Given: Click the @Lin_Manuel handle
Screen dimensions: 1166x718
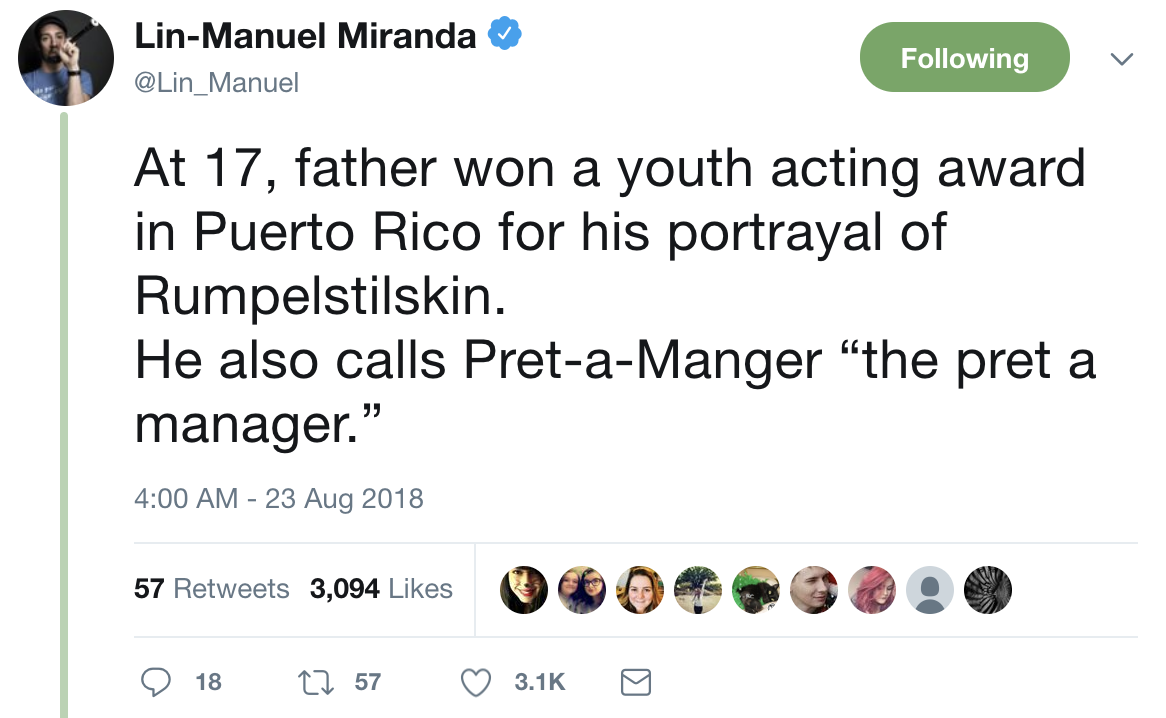Looking at the screenshot, I should (x=216, y=83).
